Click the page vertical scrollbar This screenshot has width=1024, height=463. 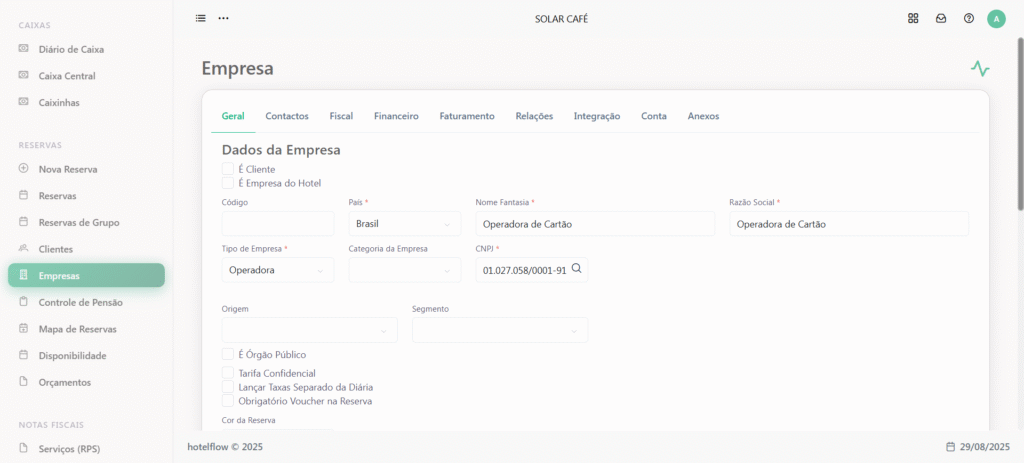[1020, 124]
